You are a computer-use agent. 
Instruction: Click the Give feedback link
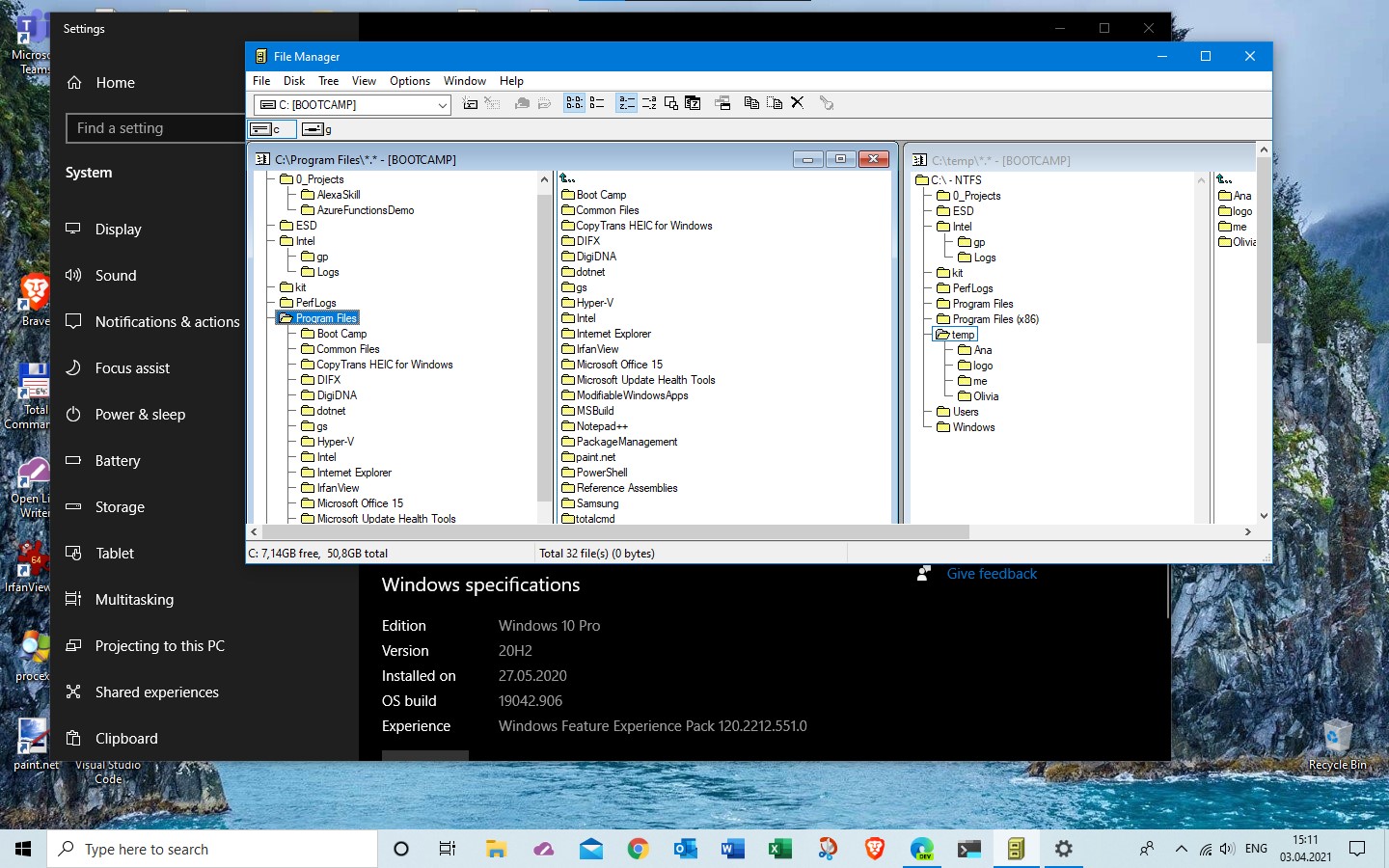point(992,573)
